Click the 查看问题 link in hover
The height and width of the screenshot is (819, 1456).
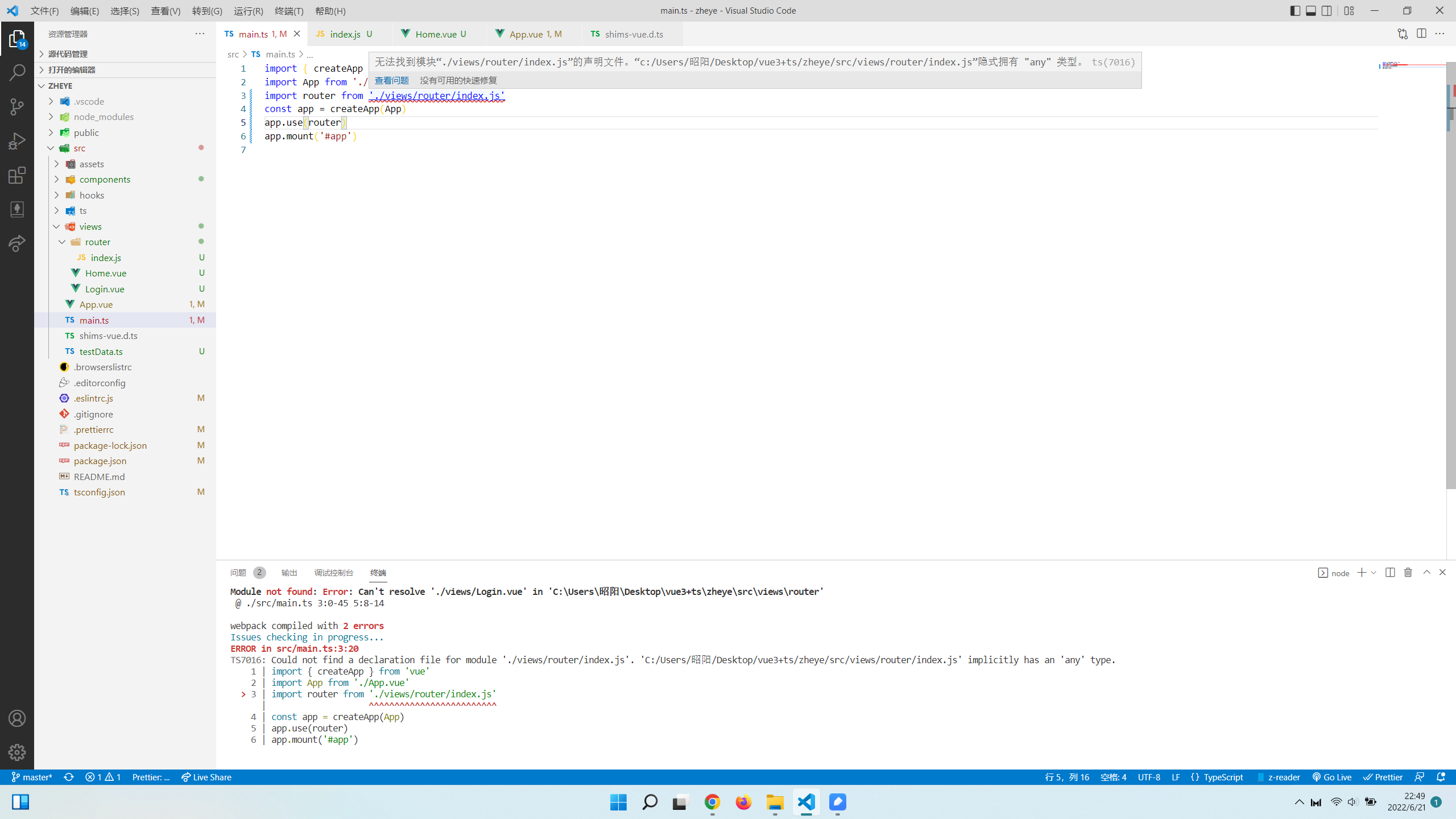[x=392, y=80]
